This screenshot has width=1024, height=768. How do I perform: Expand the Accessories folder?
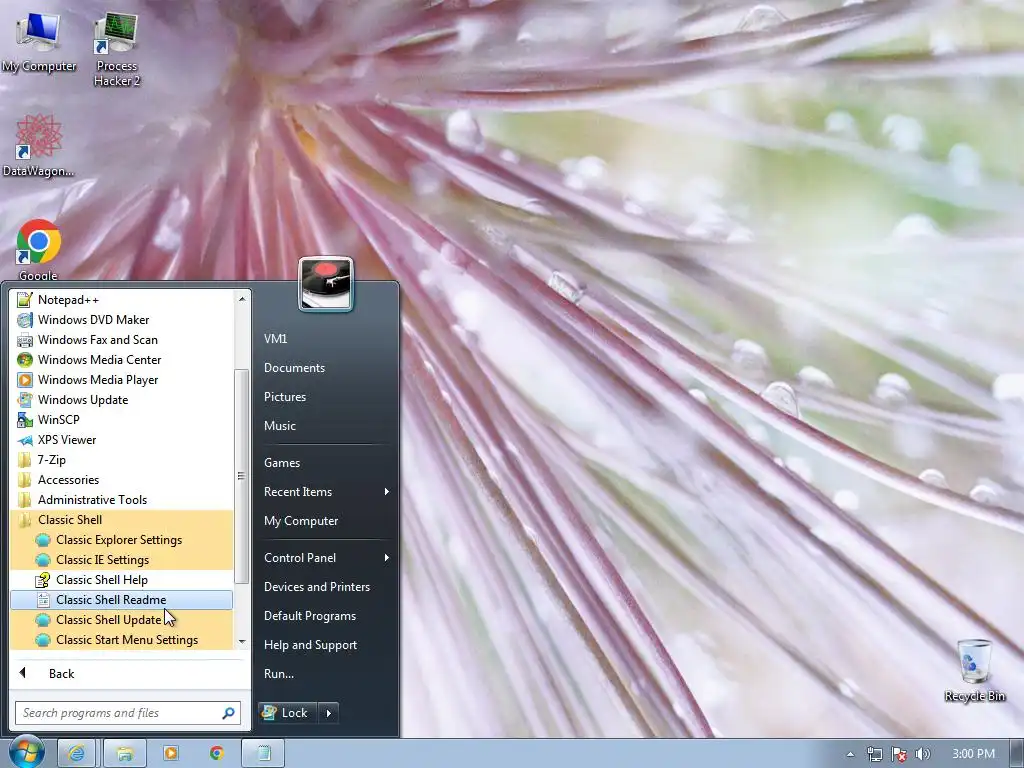click(x=121, y=480)
